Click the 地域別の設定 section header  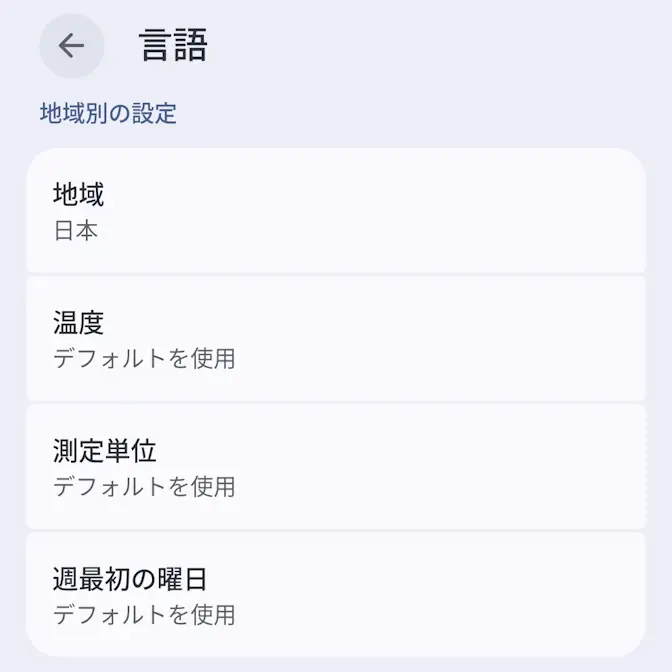[x=108, y=113]
